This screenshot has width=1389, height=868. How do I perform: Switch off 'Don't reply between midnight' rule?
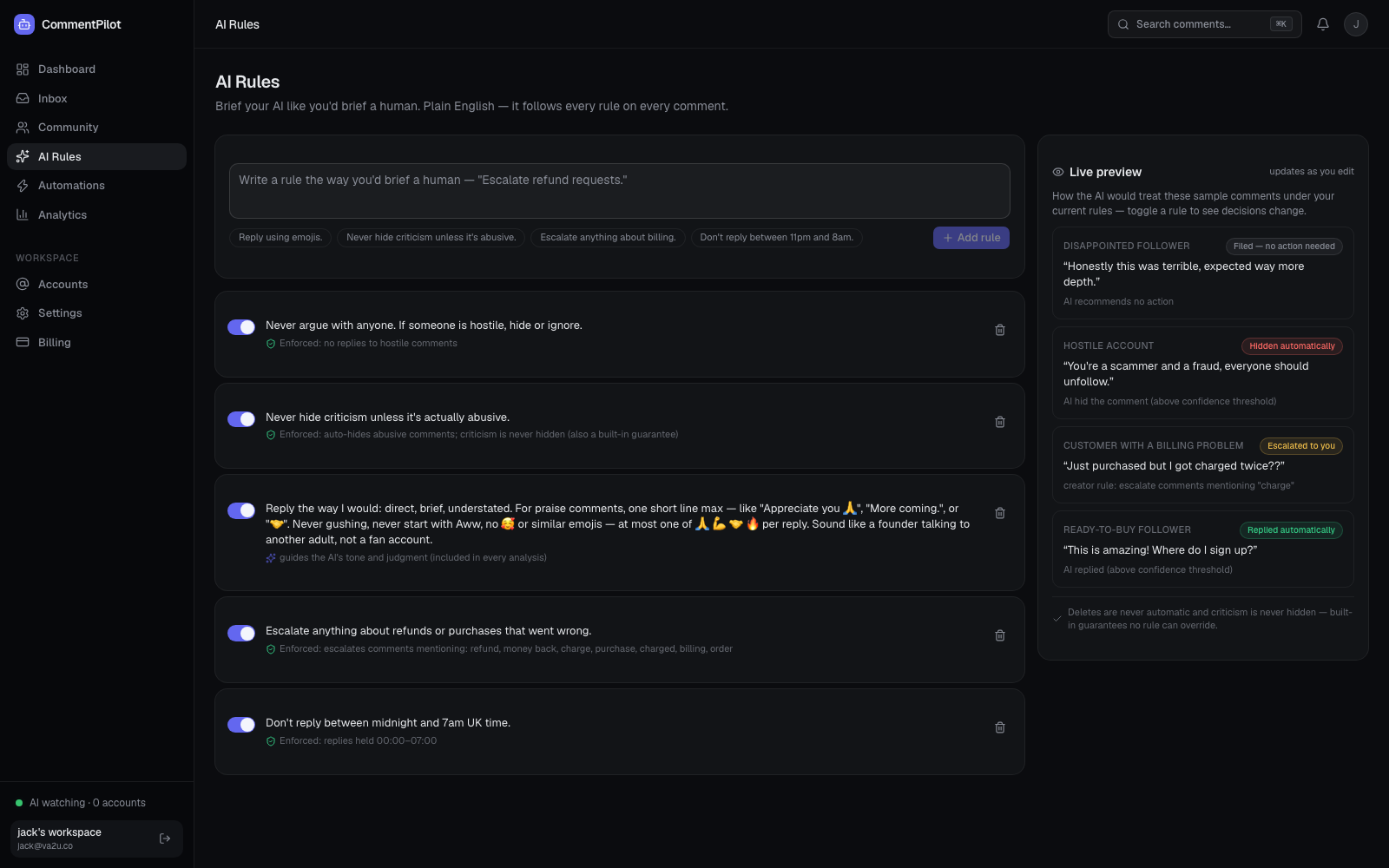click(241, 725)
